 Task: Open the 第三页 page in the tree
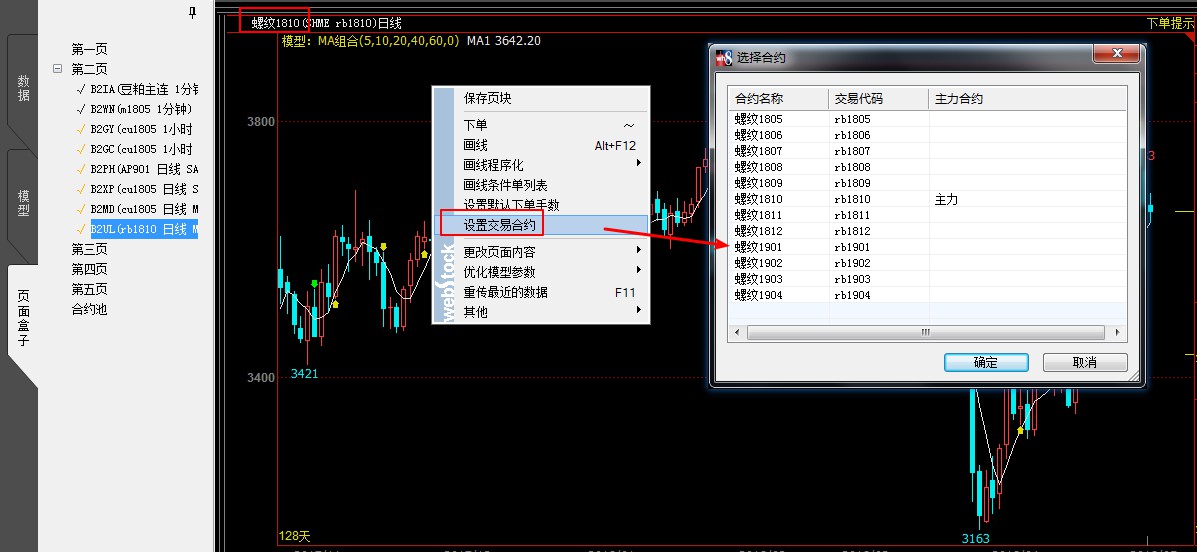(89, 249)
